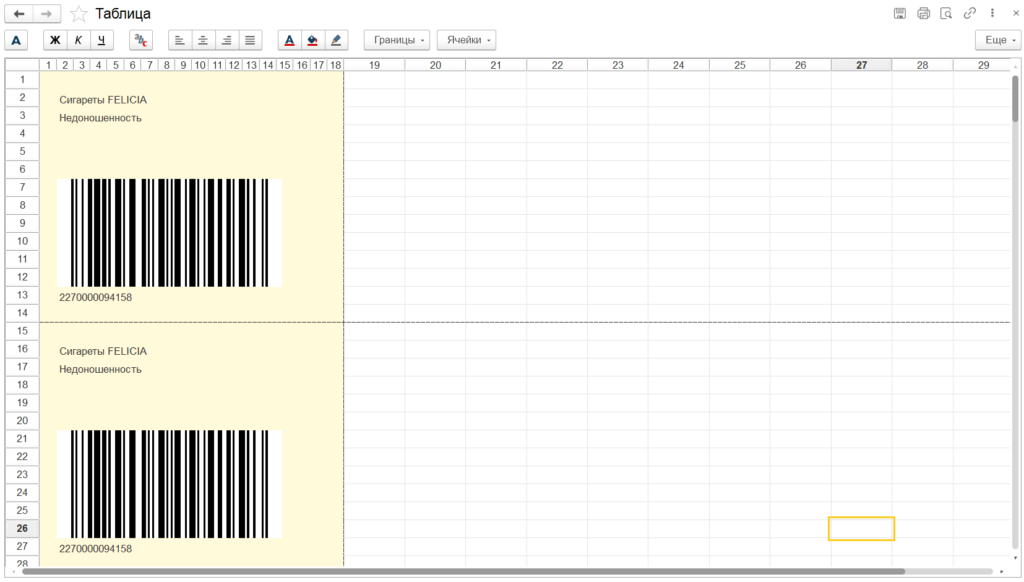Add Таблица to favorites with the star
The height and width of the screenshot is (582, 1024).
pyautogui.click(x=79, y=14)
